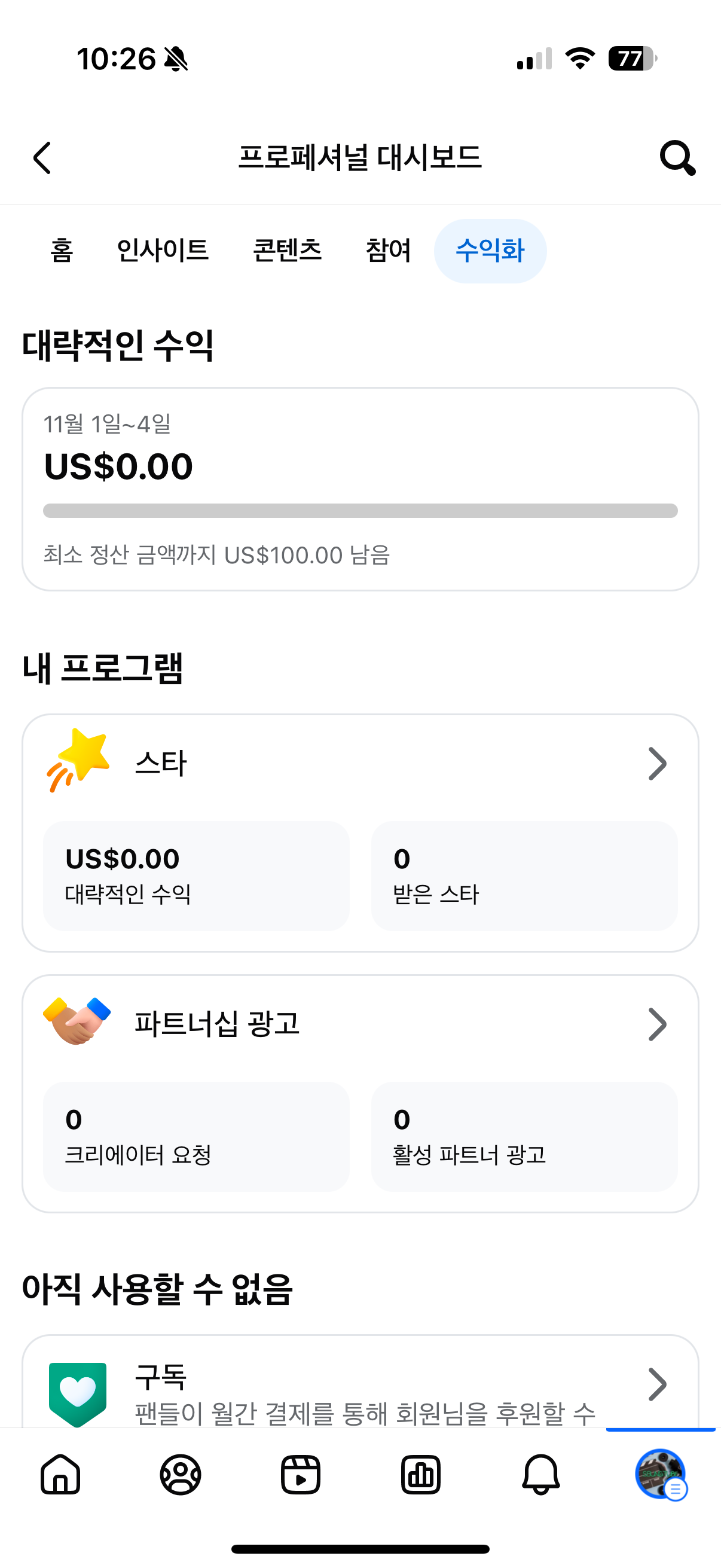Expand the 스타 program chevron
Image resolution: width=721 pixels, height=1568 pixels.
pos(657,763)
